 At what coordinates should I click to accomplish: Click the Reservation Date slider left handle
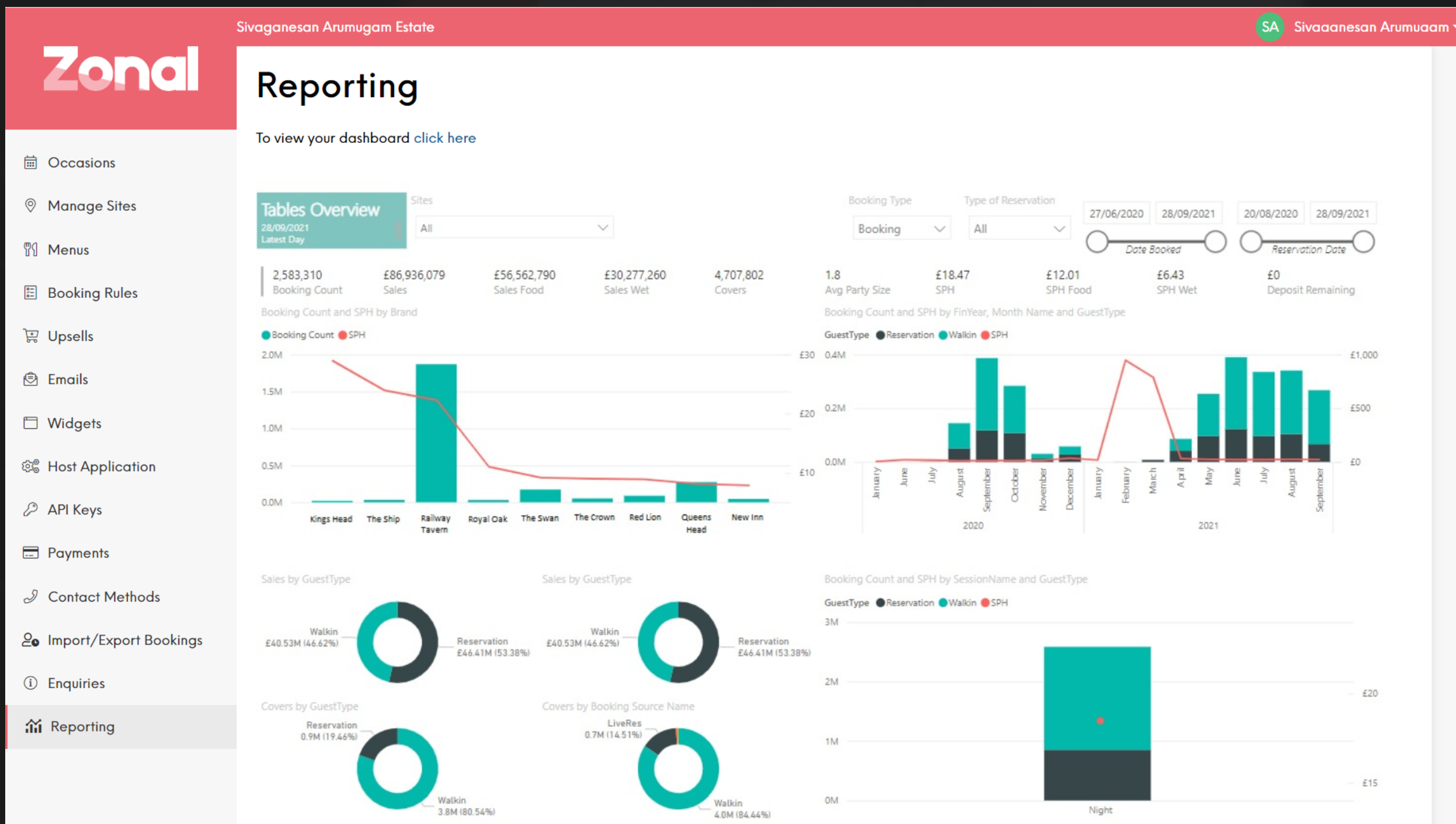point(1251,242)
